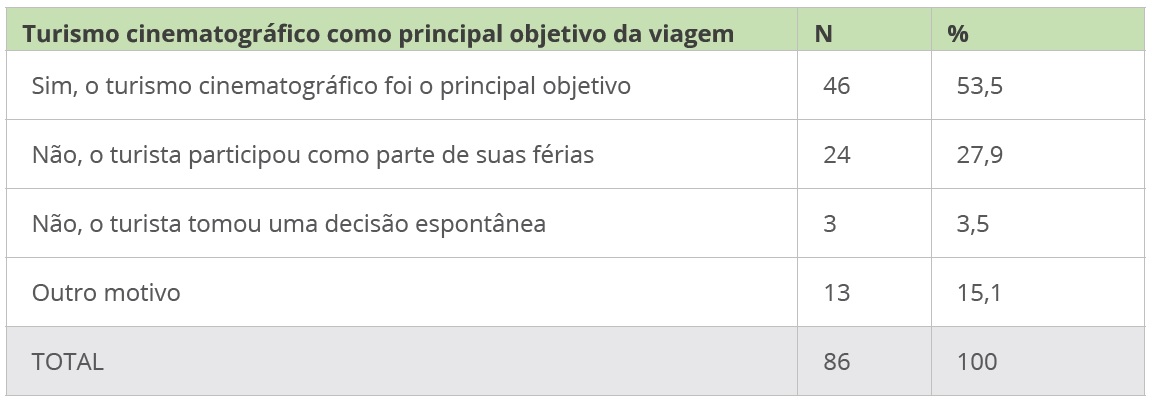The height and width of the screenshot is (407, 1154).
Task: Click the 'TOTAL' row label
Action: click(x=68, y=362)
